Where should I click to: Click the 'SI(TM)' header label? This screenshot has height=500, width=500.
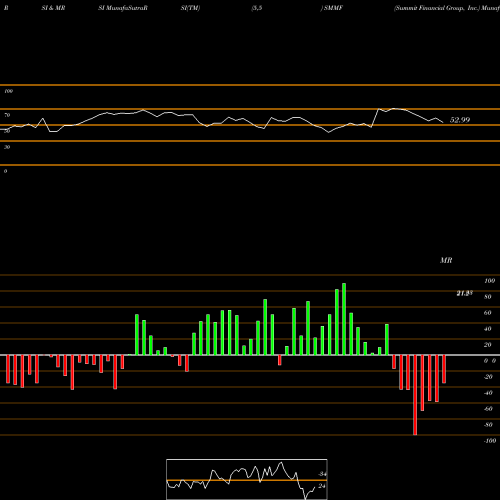(x=190, y=8)
